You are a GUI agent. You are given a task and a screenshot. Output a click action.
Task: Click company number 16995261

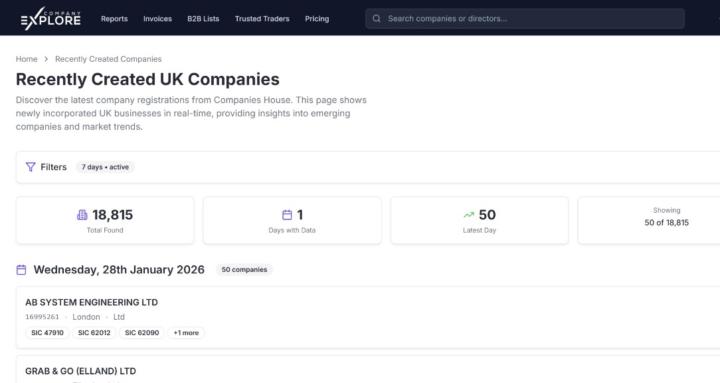[42, 317]
